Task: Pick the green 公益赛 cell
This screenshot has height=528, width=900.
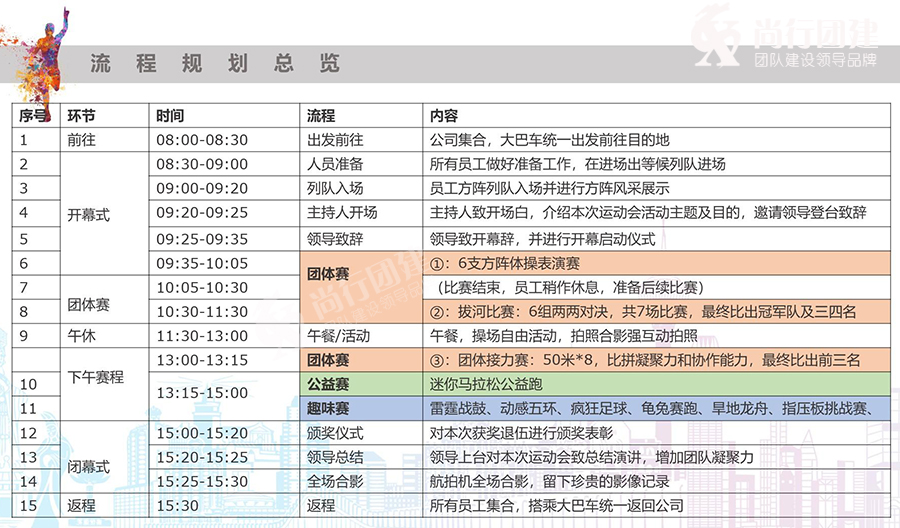Action: click(x=361, y=384)
